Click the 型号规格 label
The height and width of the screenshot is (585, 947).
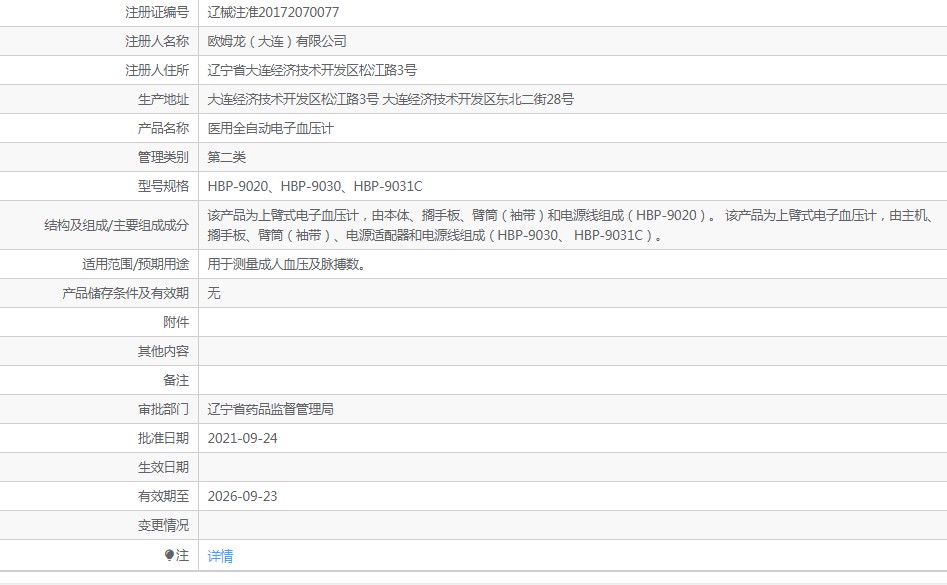163,186
